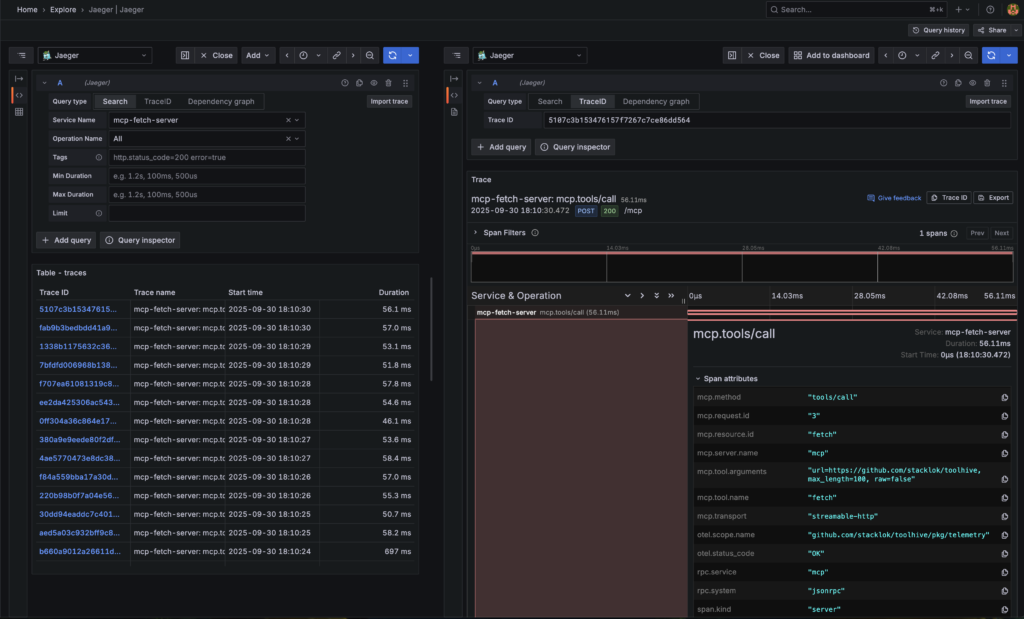Zoom out the time range in the left toolbar
Image resolution: width=1024 pixels, height=619 pixels.
370,55
